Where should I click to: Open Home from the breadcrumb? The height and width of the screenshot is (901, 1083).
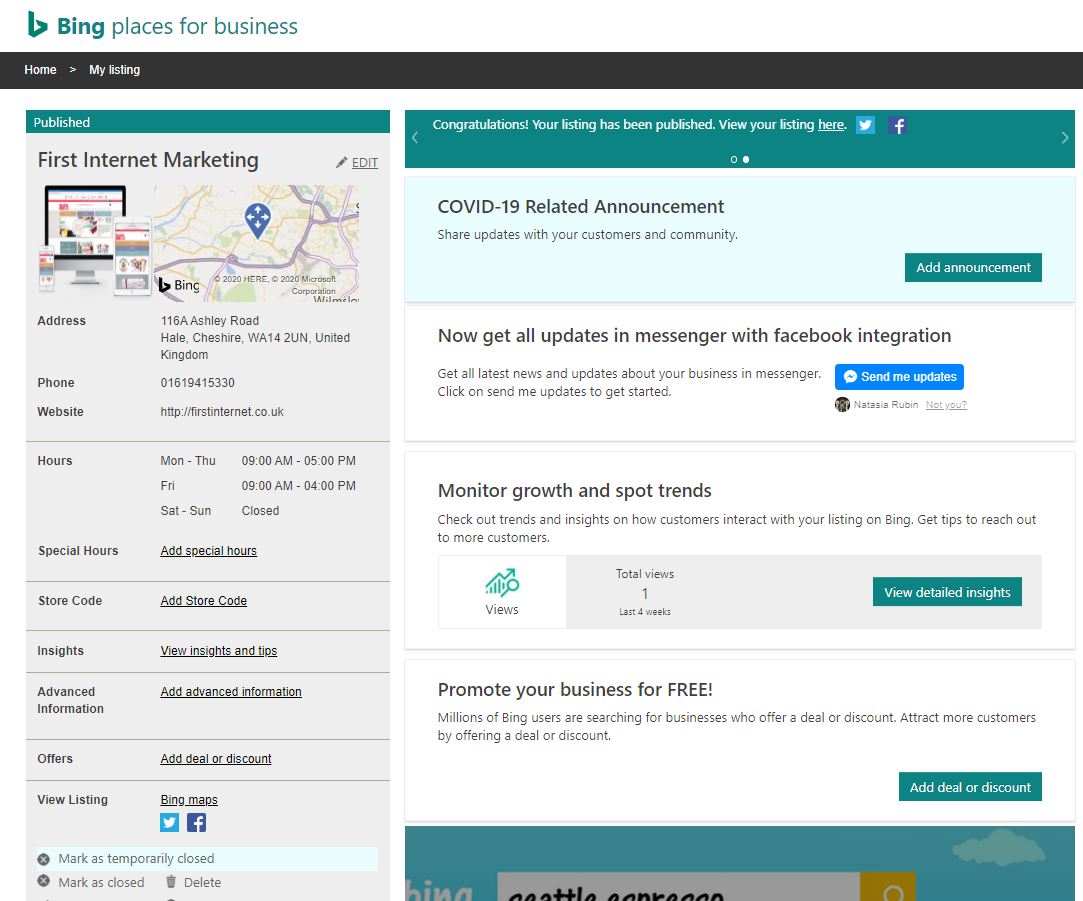pyautogui.click(x=40, y=70)
